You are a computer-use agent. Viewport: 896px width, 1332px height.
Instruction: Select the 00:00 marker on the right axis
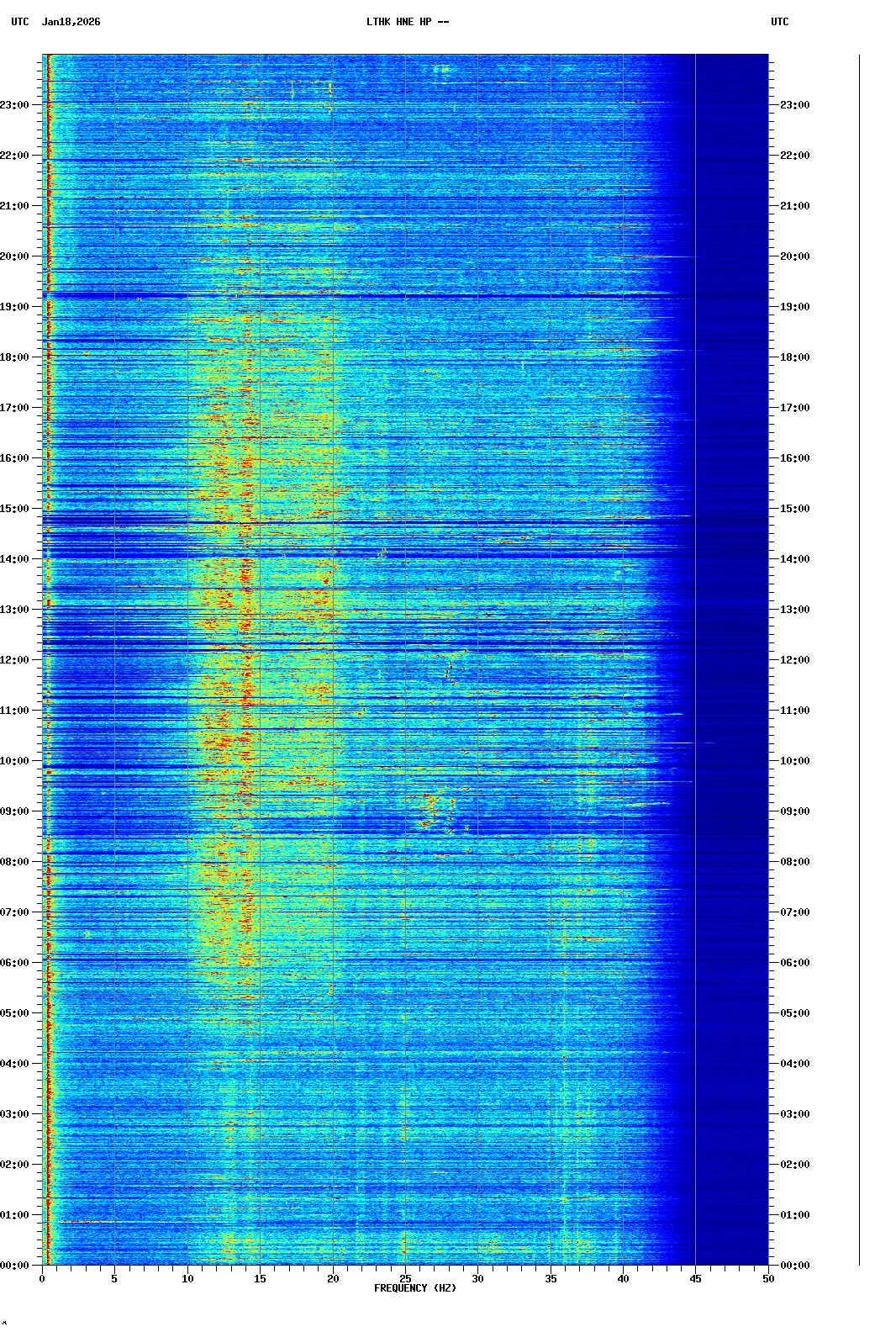click(x=794, y=1266)
